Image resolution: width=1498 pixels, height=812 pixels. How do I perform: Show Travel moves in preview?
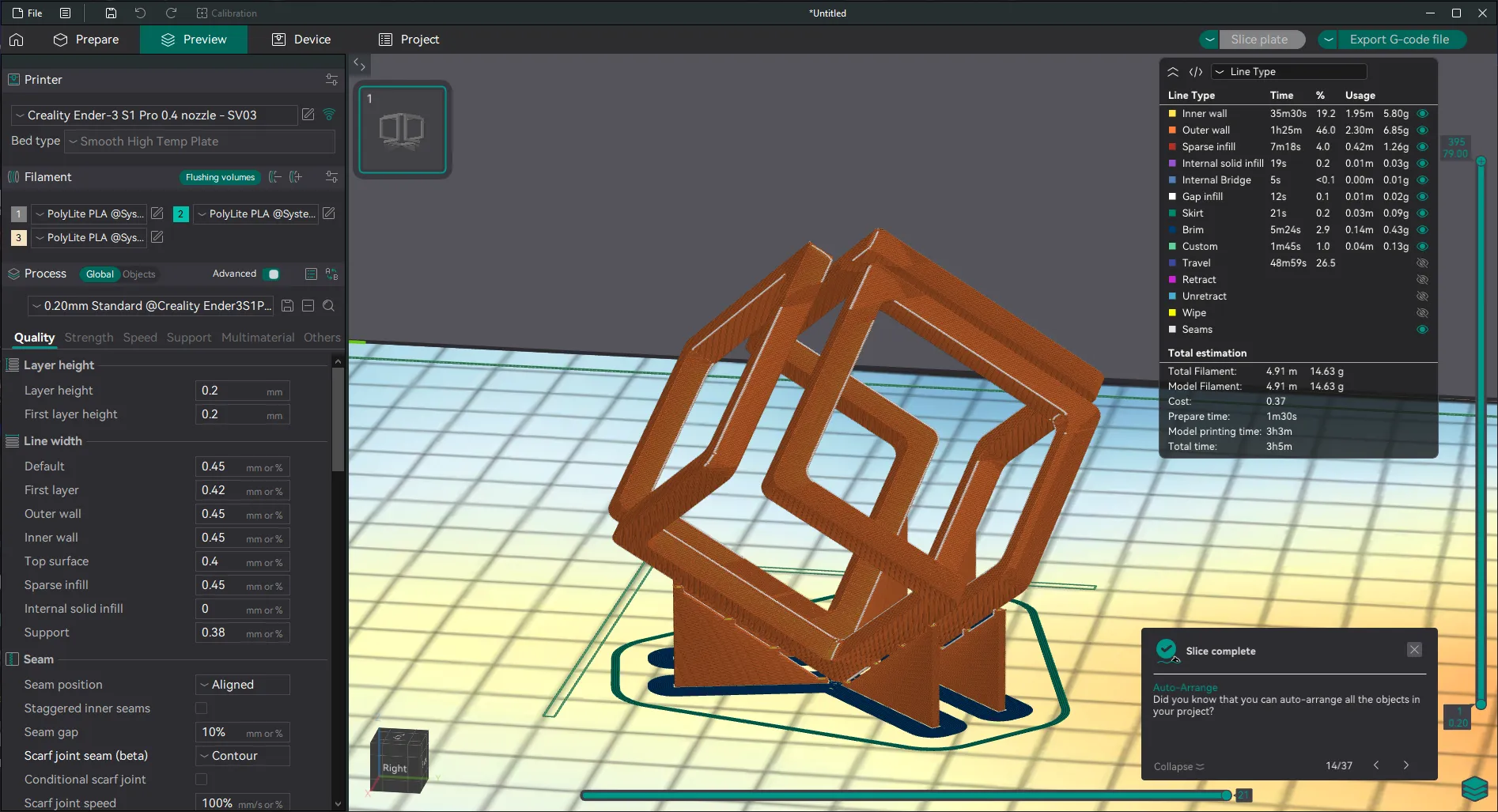coord(1422,263)
